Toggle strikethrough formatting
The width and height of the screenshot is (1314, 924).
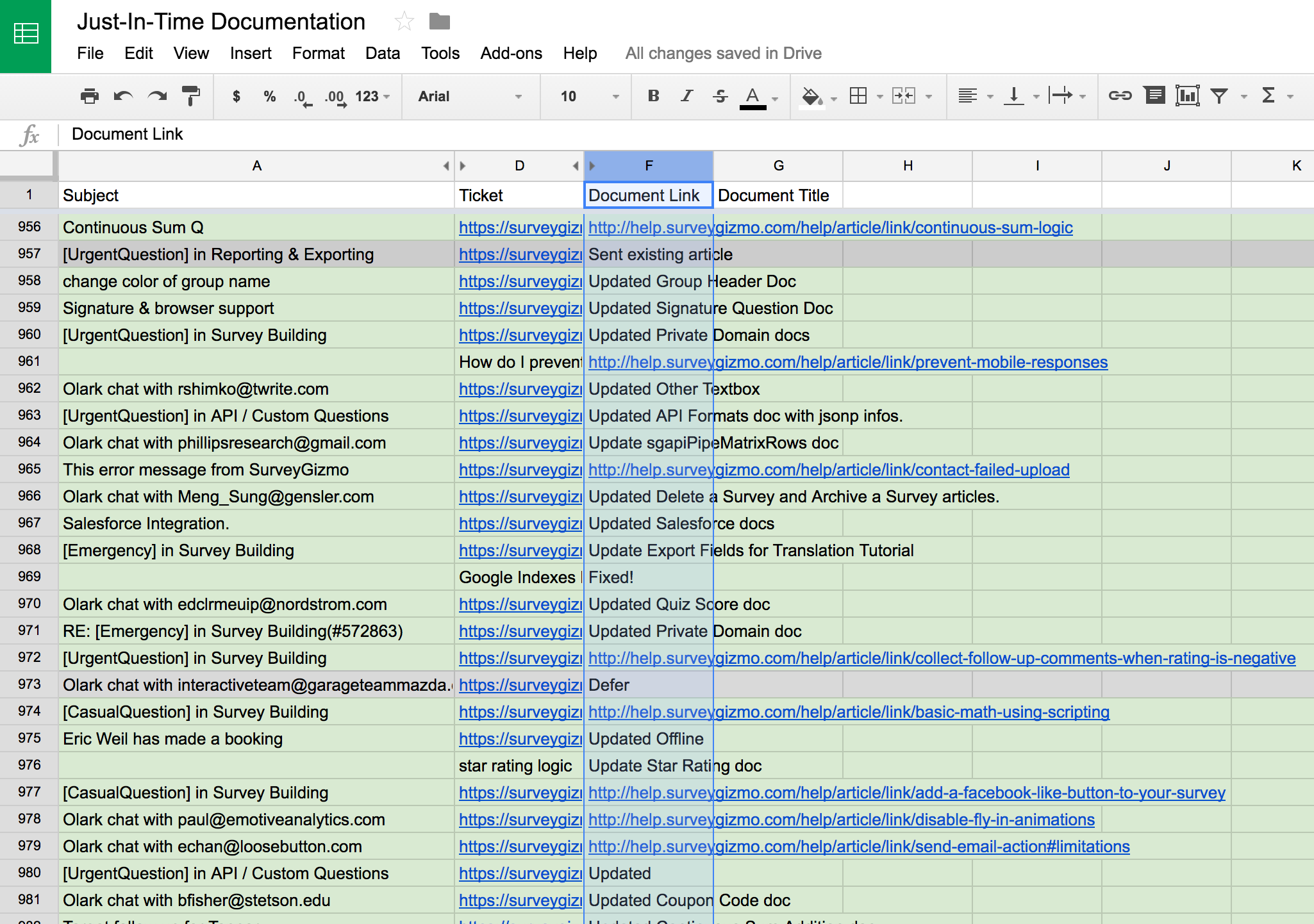pos(720,96)
